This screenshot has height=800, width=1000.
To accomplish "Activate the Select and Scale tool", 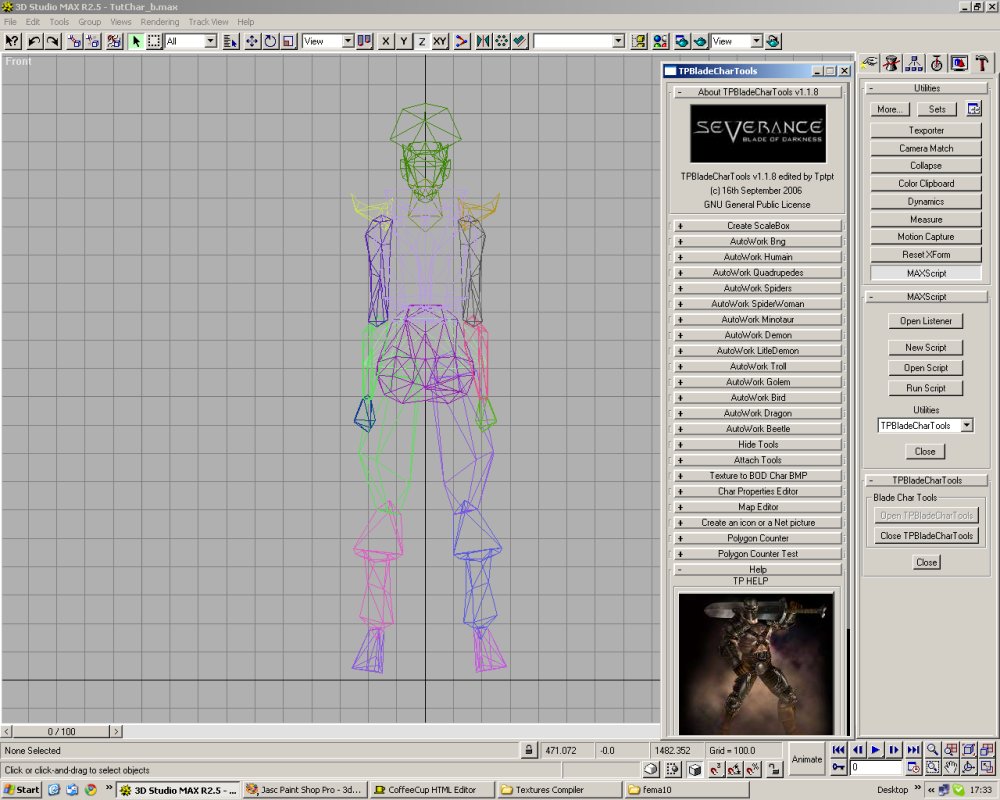I will (289, 41).
